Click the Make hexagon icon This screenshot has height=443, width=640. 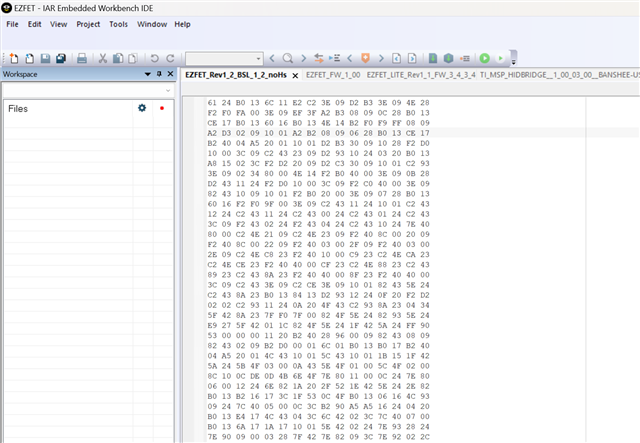point(448,58)
